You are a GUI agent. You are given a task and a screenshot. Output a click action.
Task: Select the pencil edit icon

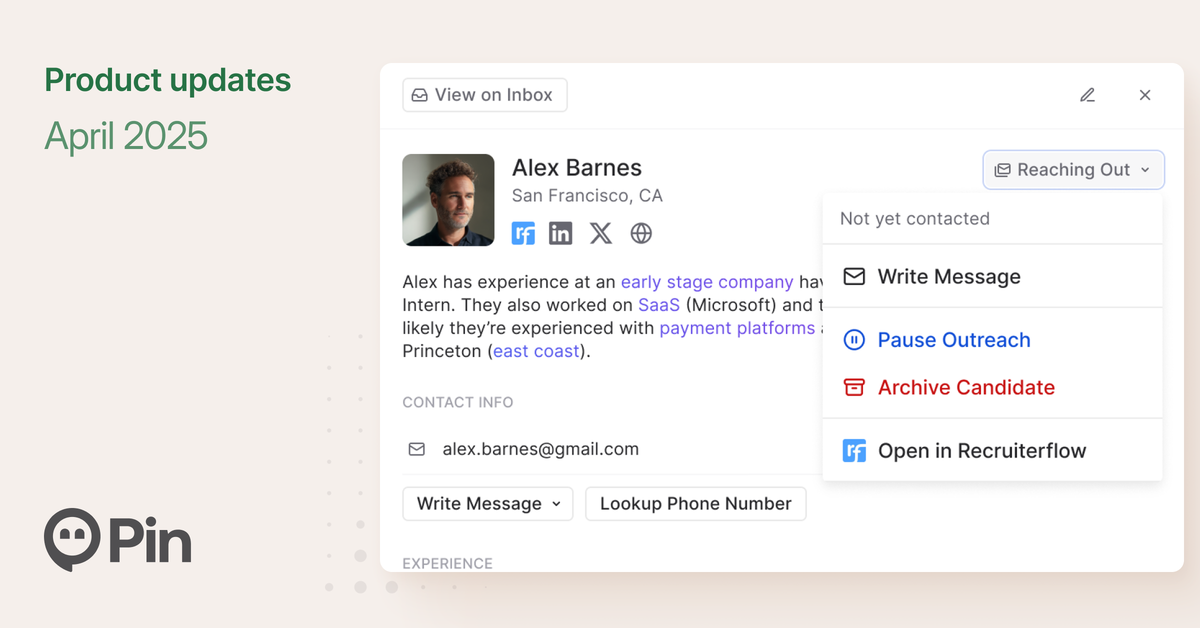tap(1087, 95)
